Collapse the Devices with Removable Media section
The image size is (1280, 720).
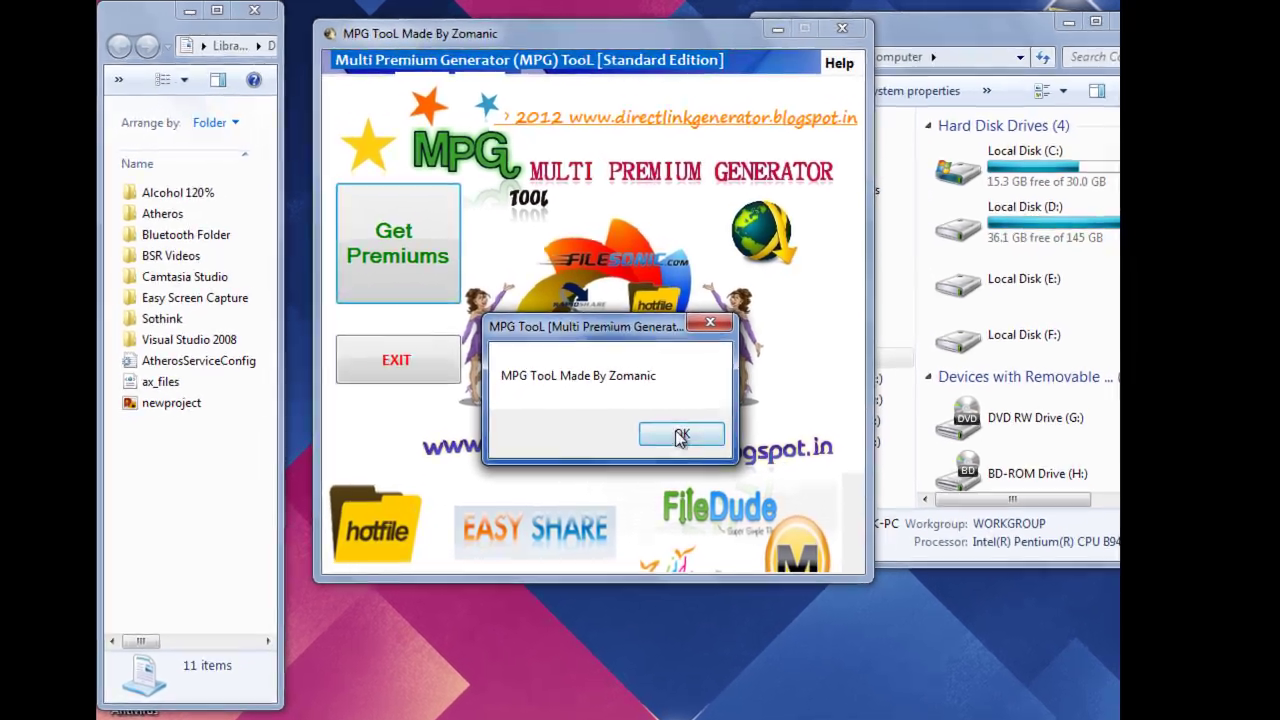[x=928, y=377]
